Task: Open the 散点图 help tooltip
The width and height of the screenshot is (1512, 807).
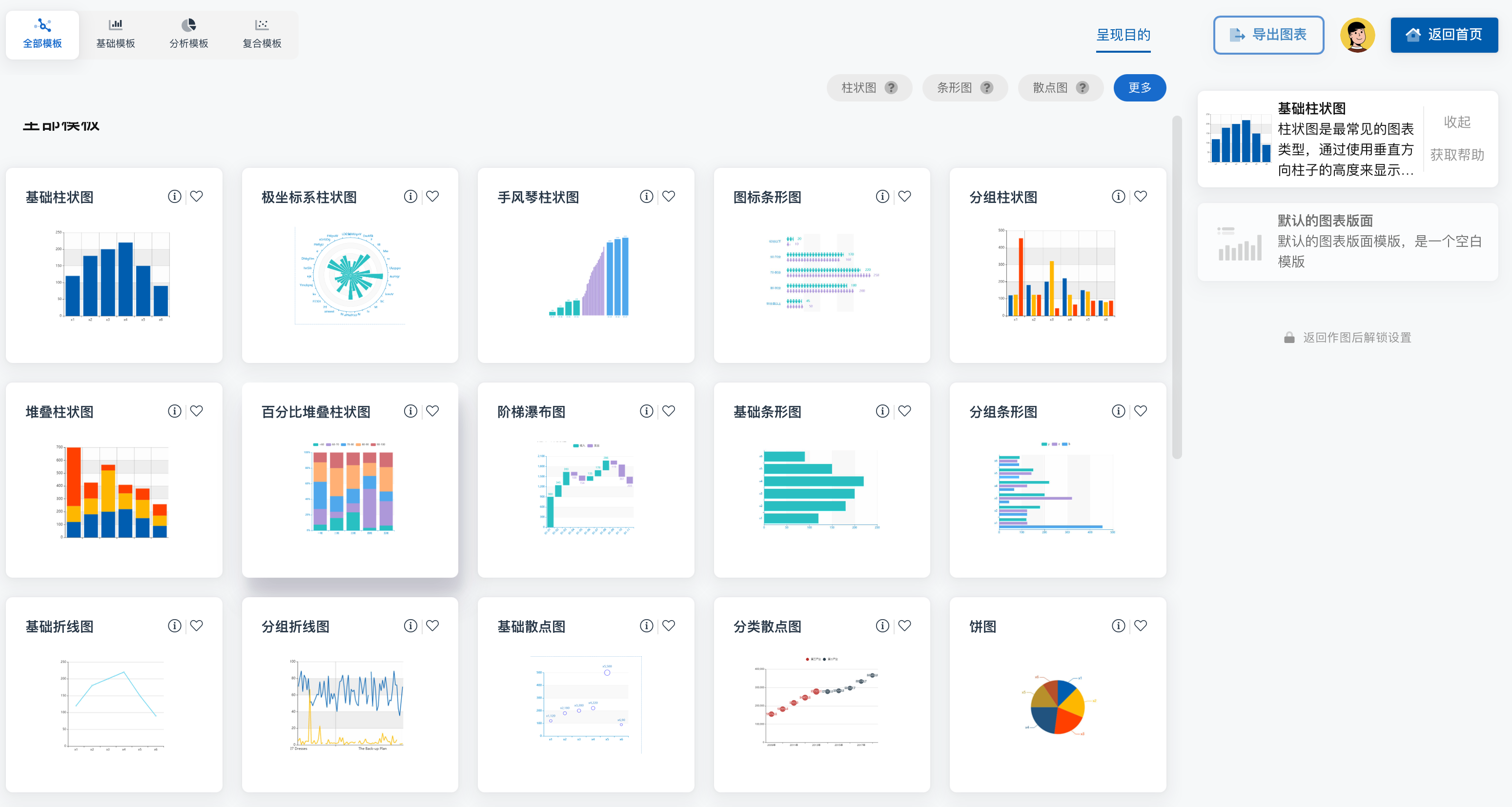Action: (x=1083, y=87)
